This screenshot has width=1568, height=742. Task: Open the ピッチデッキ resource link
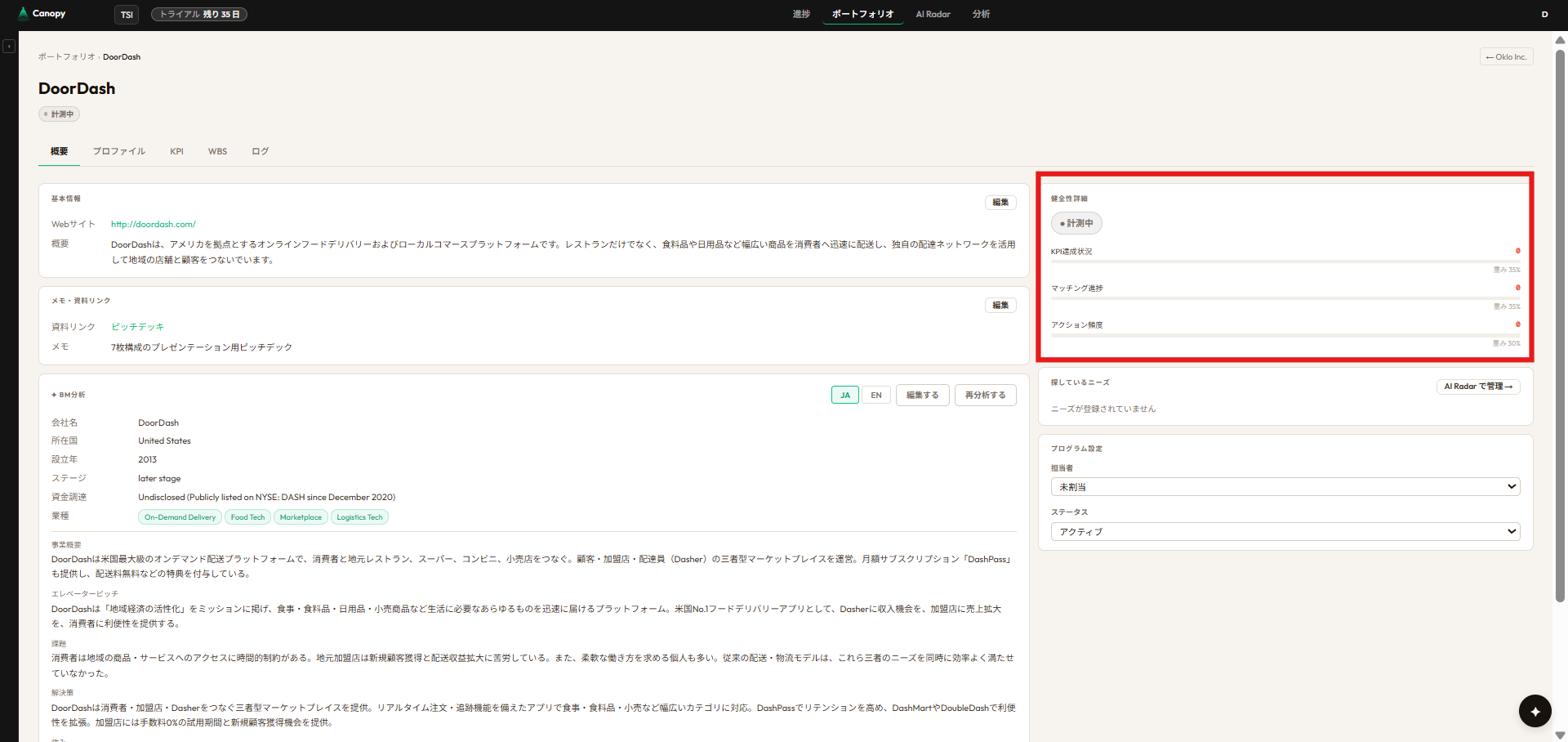click(138, 327)
